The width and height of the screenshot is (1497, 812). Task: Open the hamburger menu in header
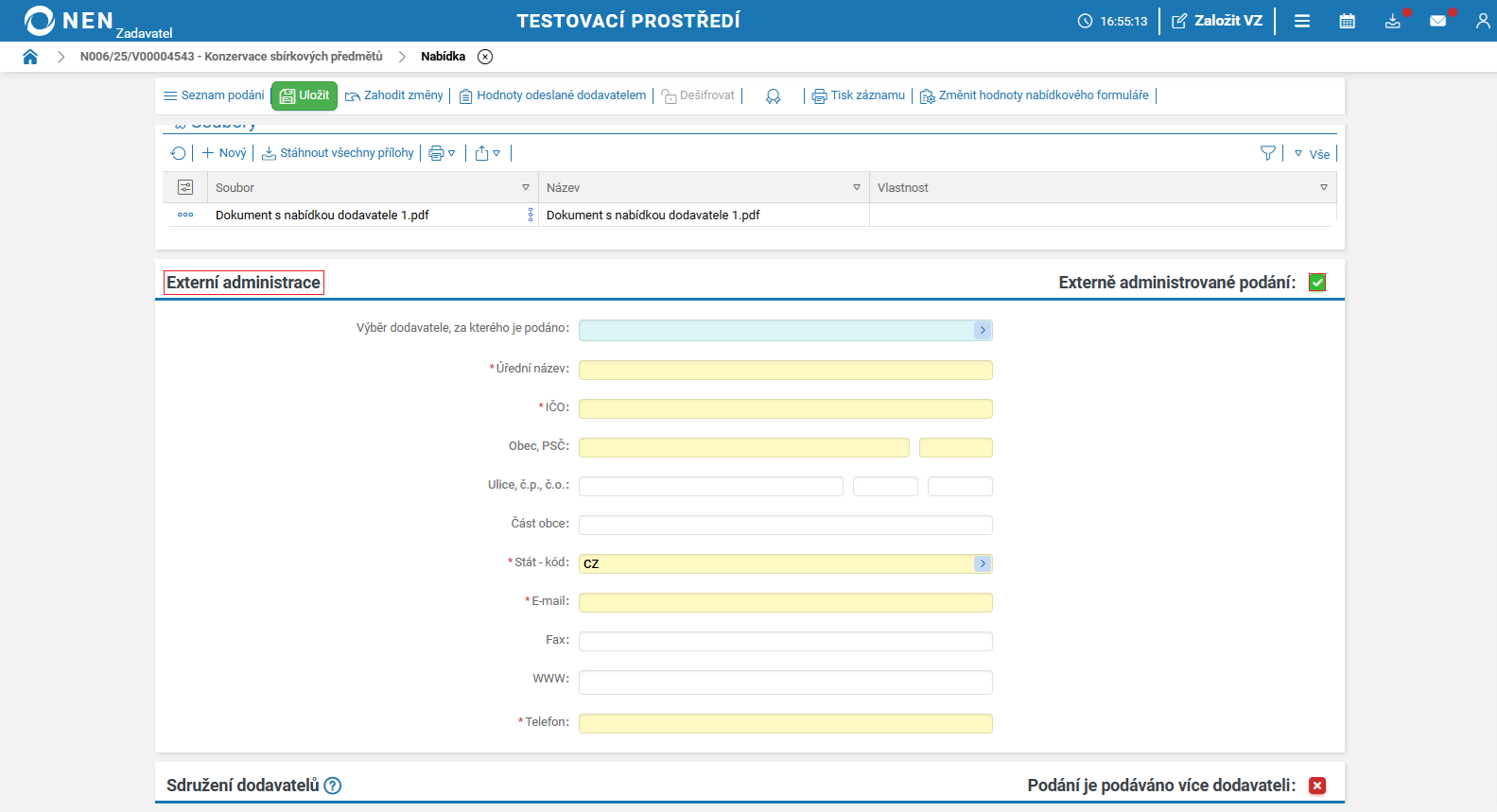1302,21
